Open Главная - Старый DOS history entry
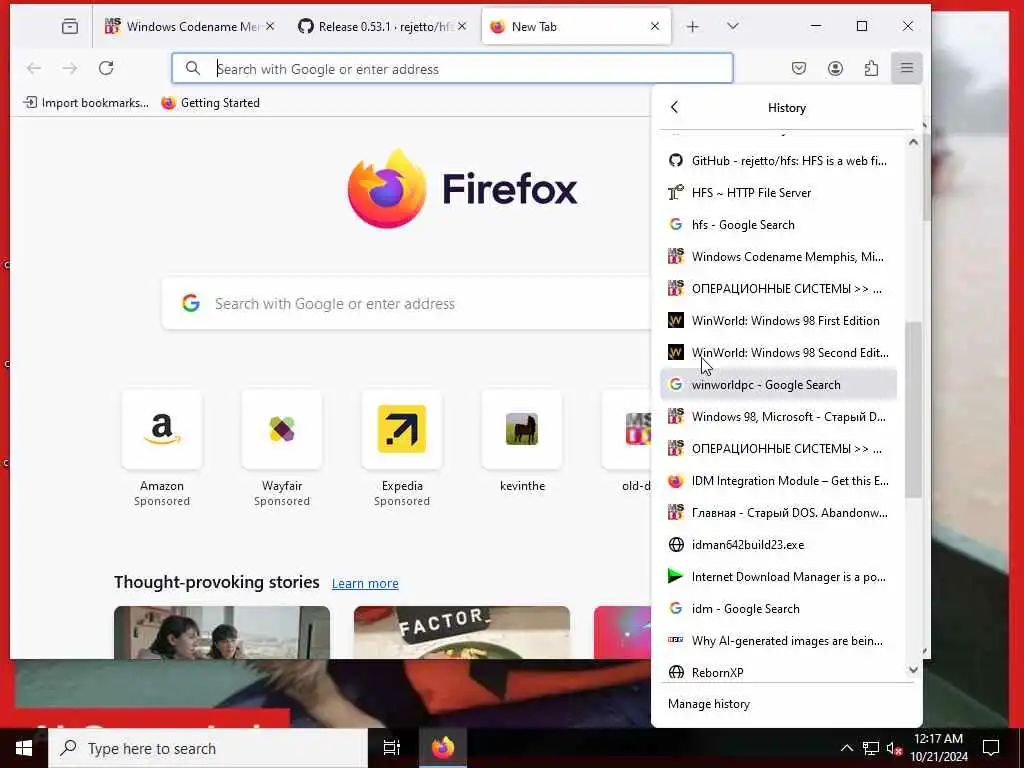This screenshot has height=768, width=1024. coord(778,513)
